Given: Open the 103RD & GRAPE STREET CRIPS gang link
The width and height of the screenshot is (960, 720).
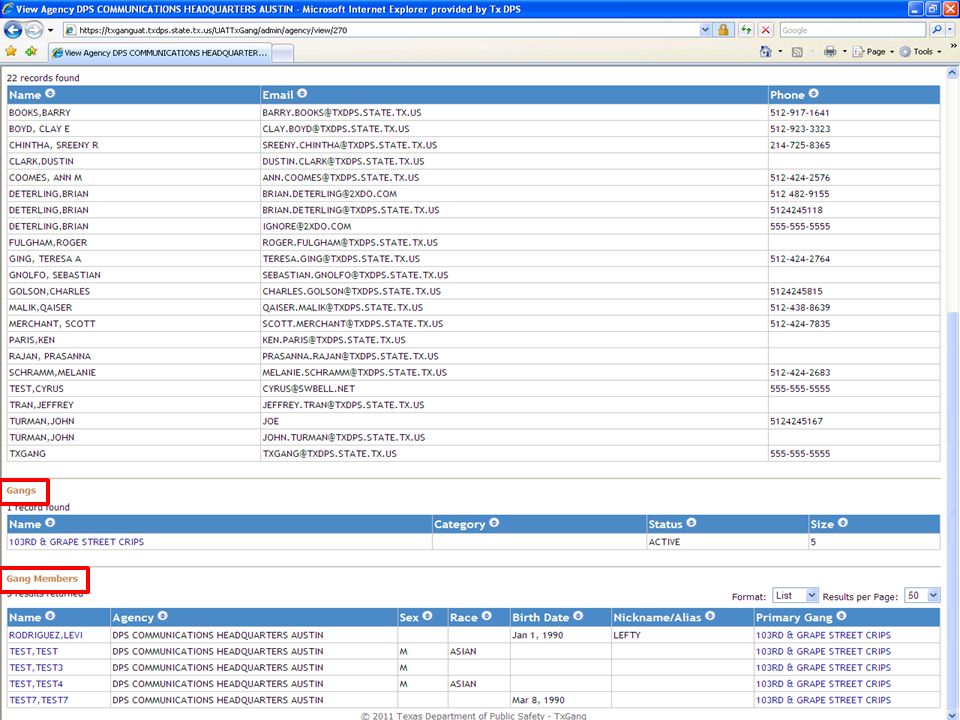Looking at the screenshot, I should 77,542.
